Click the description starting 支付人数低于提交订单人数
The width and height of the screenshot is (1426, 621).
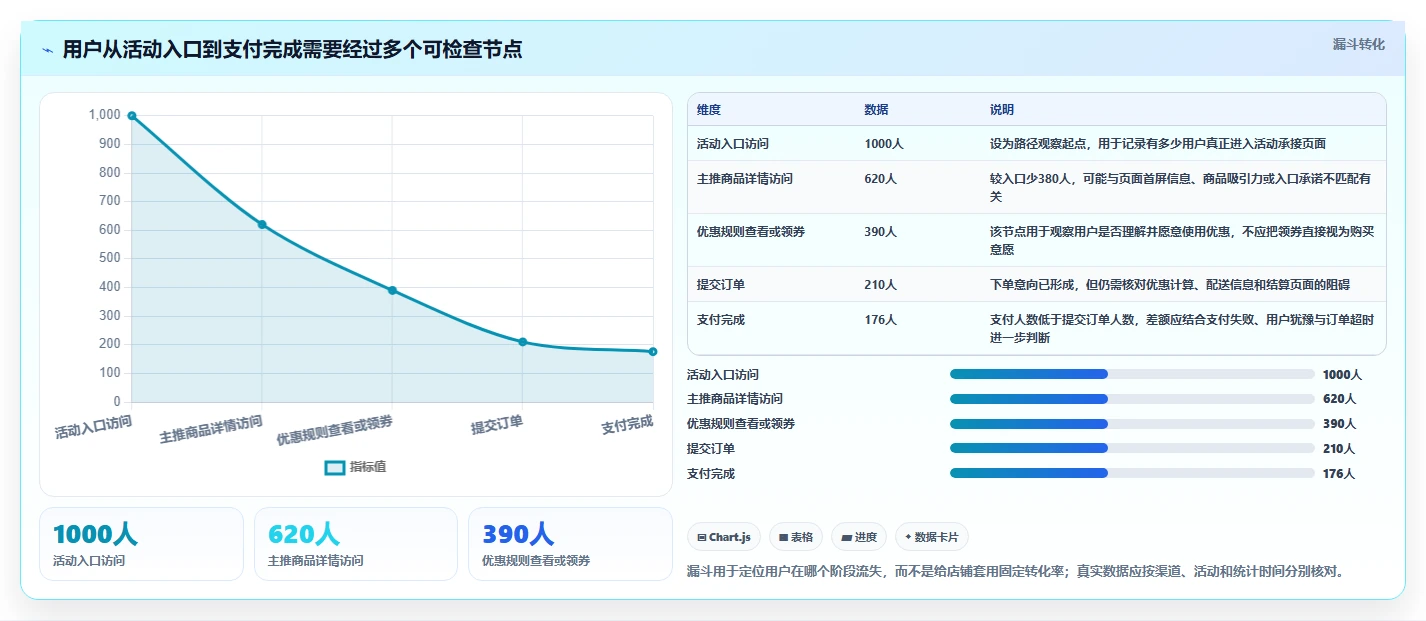click(x=1182, y=329)
